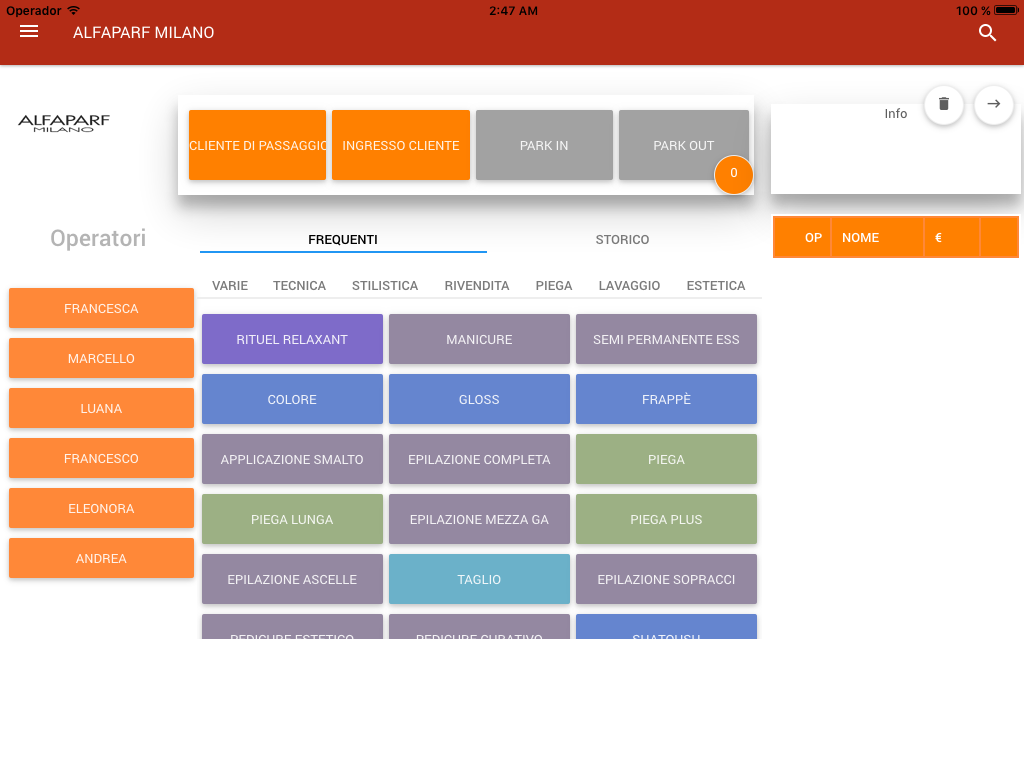Select operator FRANCESCO
Screen dimensions: 1024x768
pyautogui.click(x=101, y=458)
